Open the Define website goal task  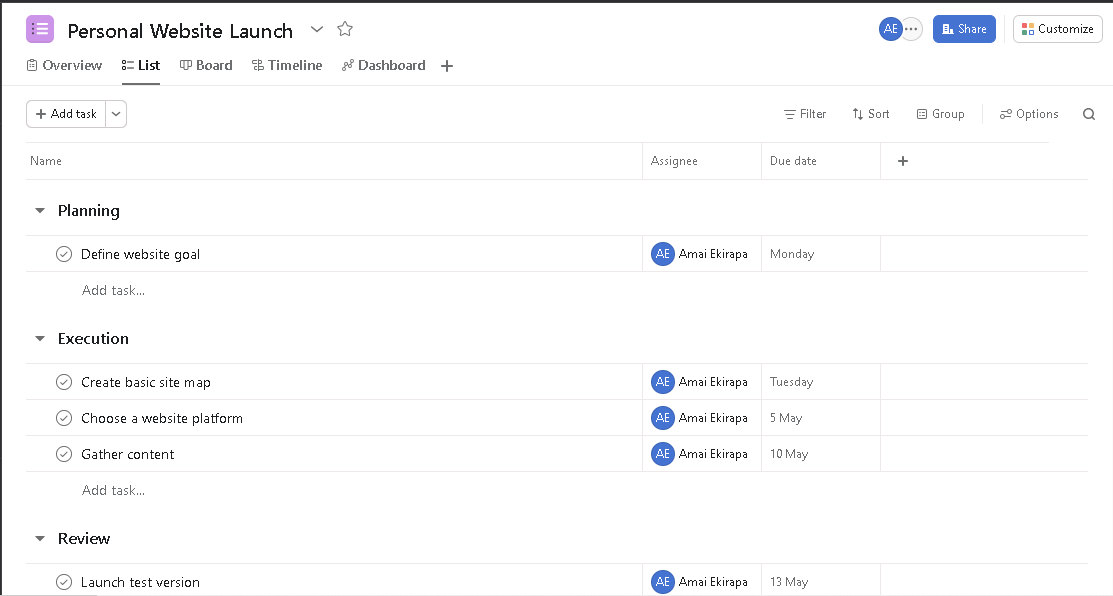point(141,254)
